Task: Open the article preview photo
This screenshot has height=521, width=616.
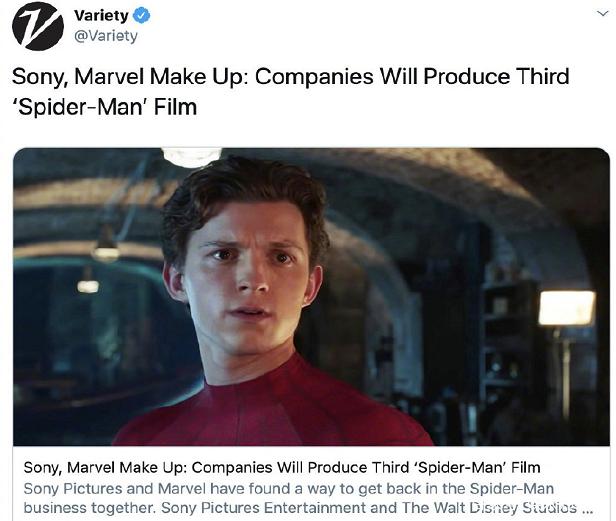Action: coord(311,297)
